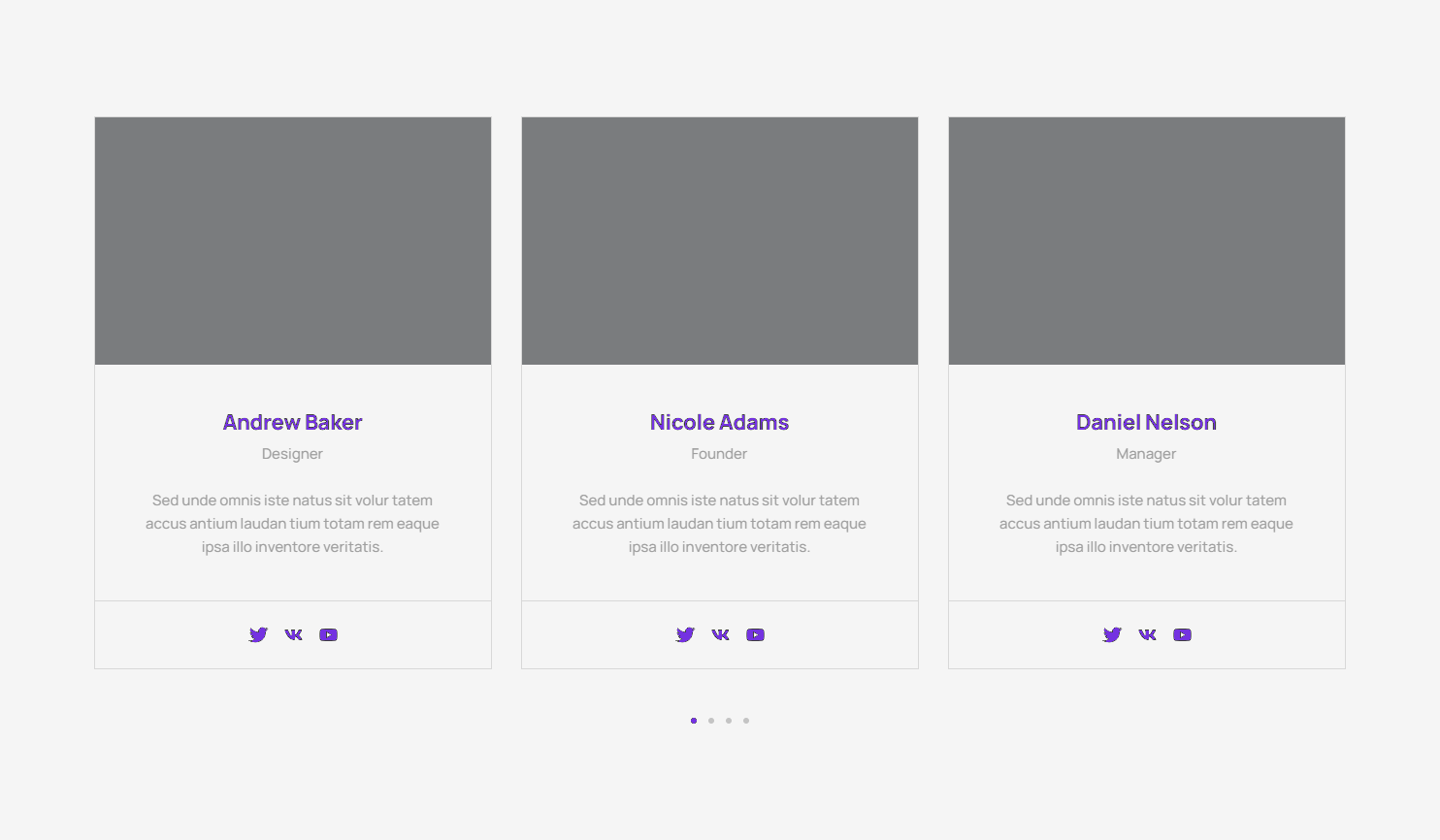Open Daniel Nelson's name link

coord(1146,422)
